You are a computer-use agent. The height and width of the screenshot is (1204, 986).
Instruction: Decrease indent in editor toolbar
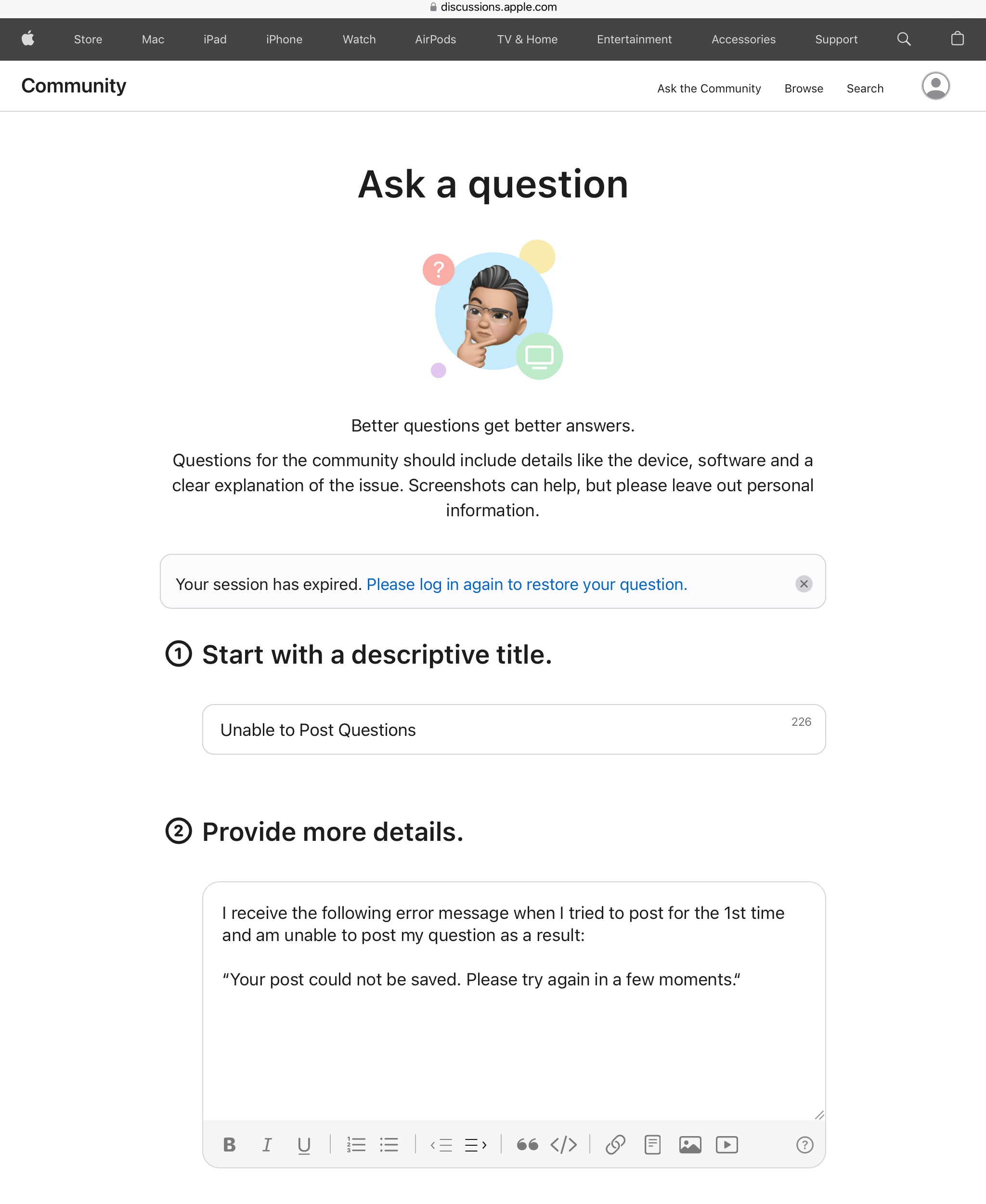(441, 1144)
